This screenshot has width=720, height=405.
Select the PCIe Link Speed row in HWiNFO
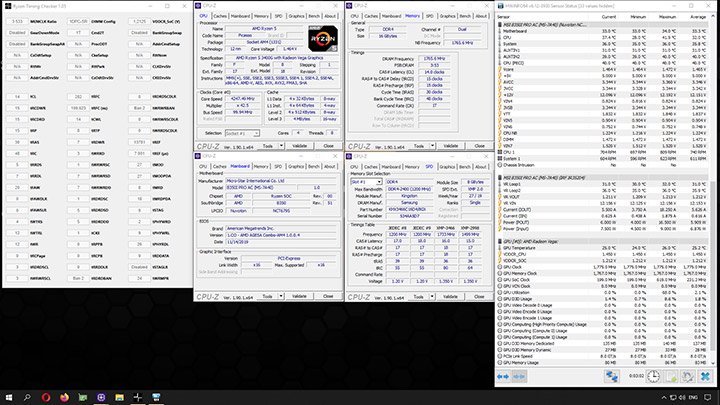604,356
